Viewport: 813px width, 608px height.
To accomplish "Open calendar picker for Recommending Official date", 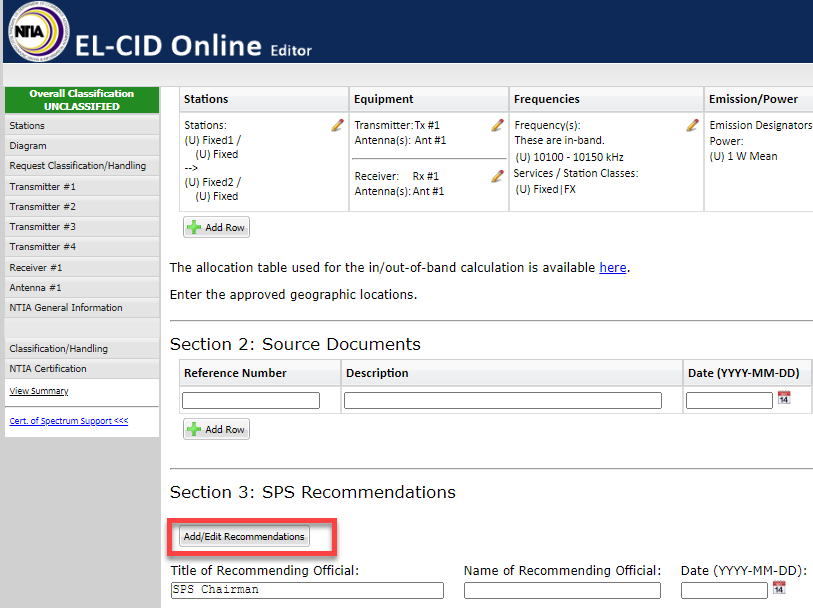I will point(779,587).
